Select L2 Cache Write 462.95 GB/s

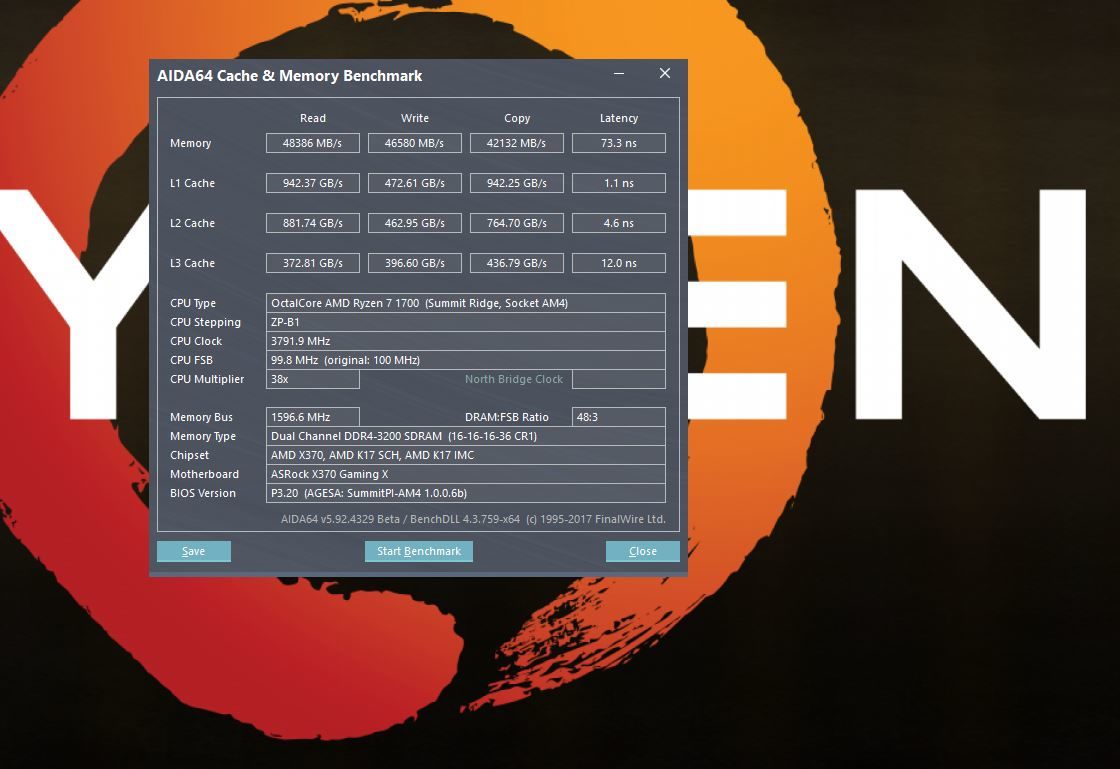click(415, 223)
